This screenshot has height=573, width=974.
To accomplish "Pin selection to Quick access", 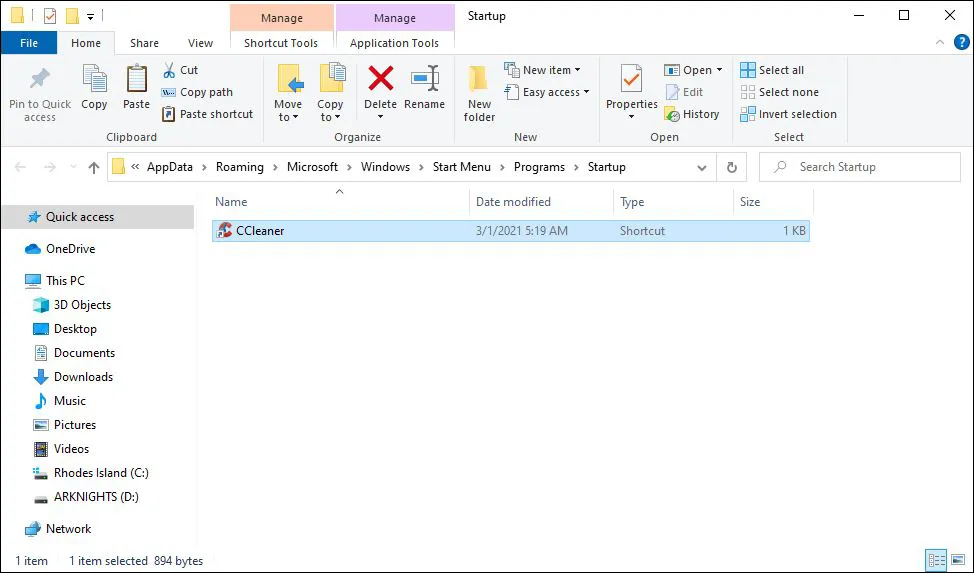I will [40, 93].
